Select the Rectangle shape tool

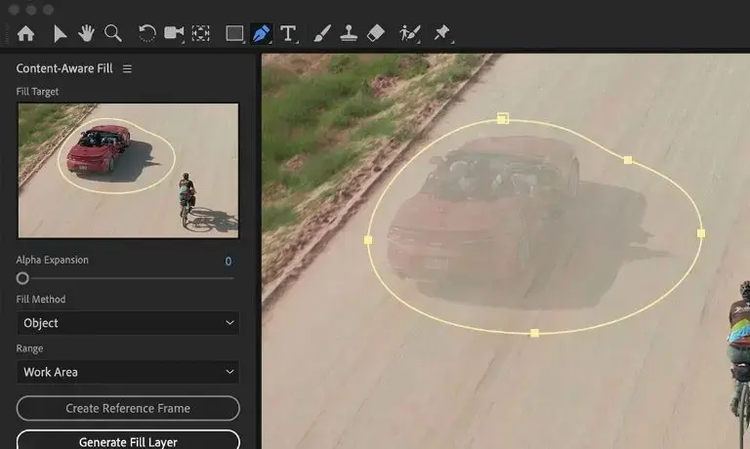[x=235, y=33]
